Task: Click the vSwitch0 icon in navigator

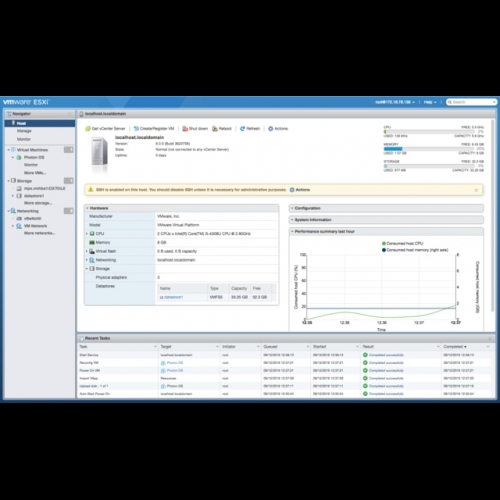Action: click(19, 219)
